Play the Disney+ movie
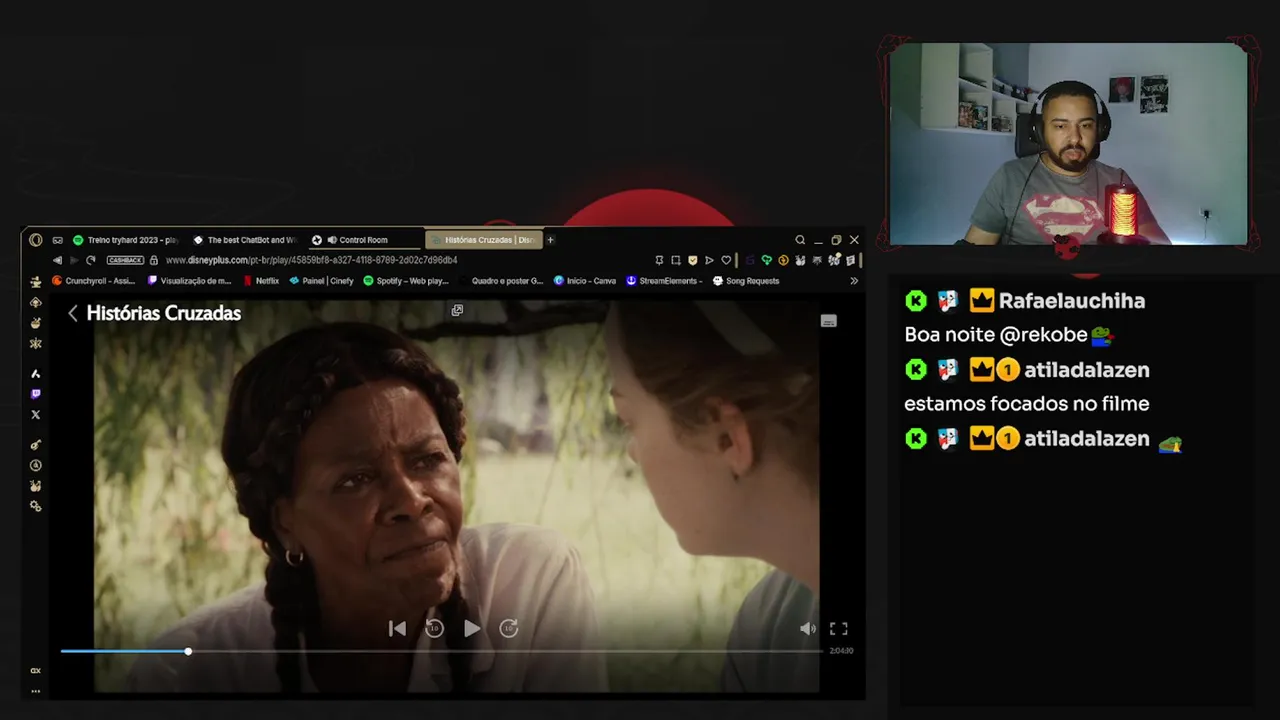This screenshot has height=720, width=1280. click(x=472, y=628)
